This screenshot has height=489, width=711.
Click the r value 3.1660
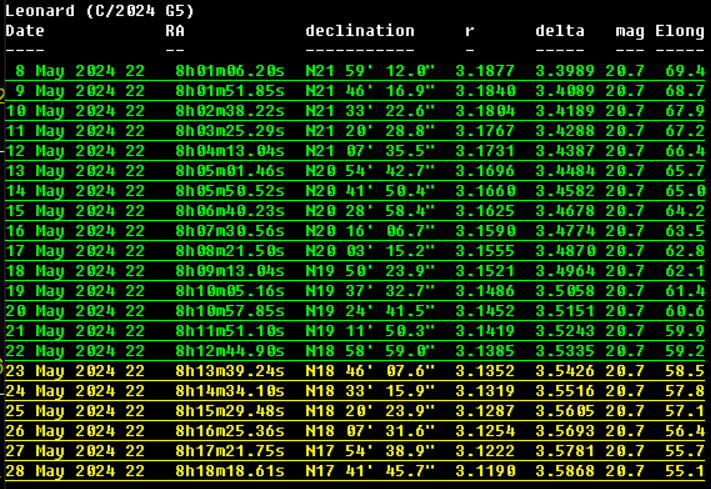[485, 191]
